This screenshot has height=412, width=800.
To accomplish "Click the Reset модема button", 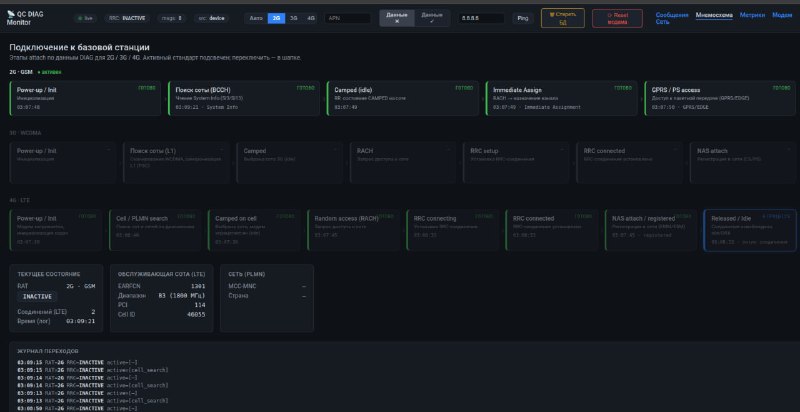I will pyautogui.click(x=617, y=18).
